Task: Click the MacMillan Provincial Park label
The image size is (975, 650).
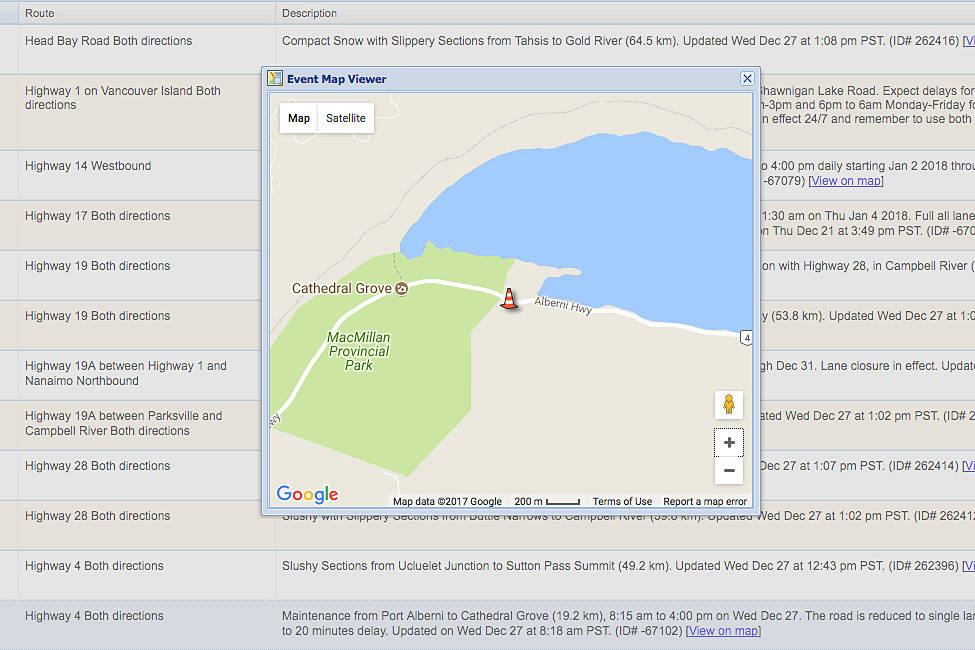Action: 358,351
